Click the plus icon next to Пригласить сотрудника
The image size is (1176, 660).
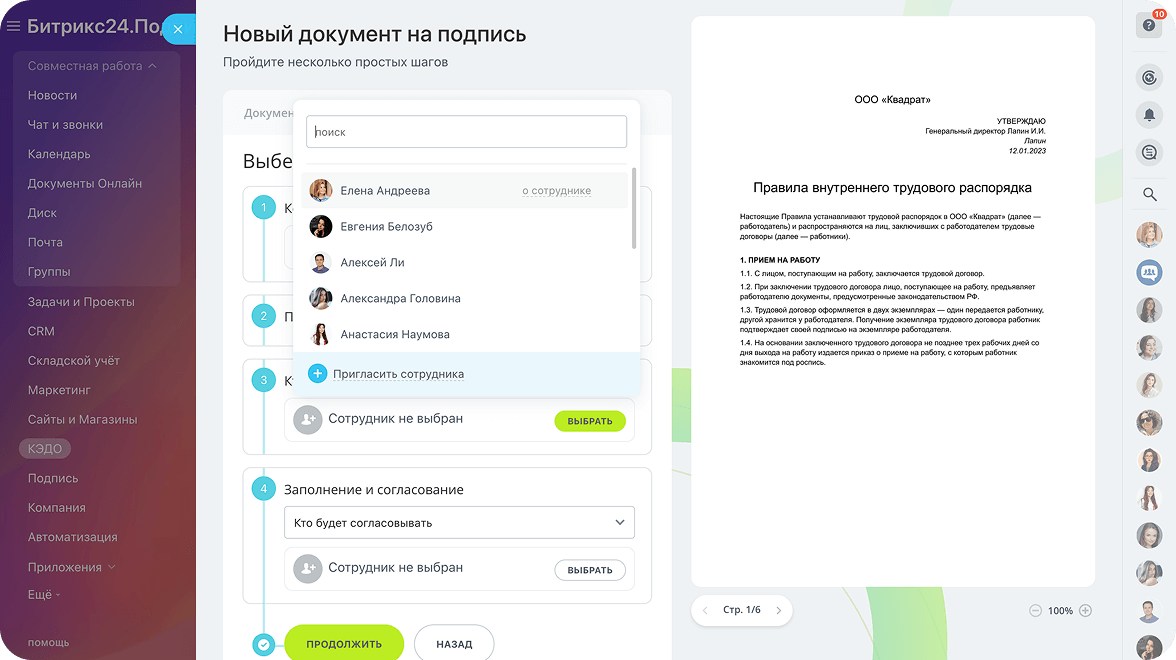coord(317,374)
